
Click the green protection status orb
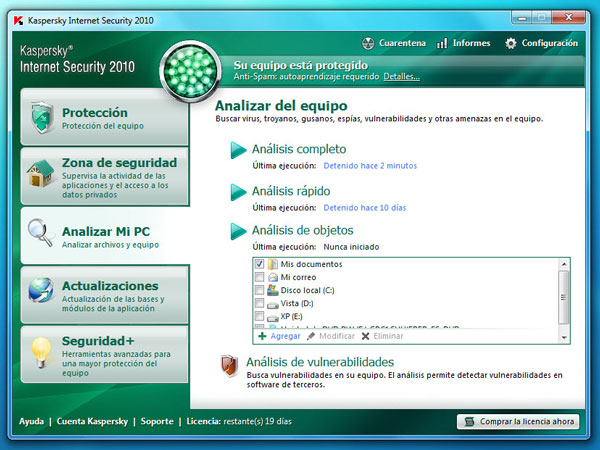click(x=190, y=71)
